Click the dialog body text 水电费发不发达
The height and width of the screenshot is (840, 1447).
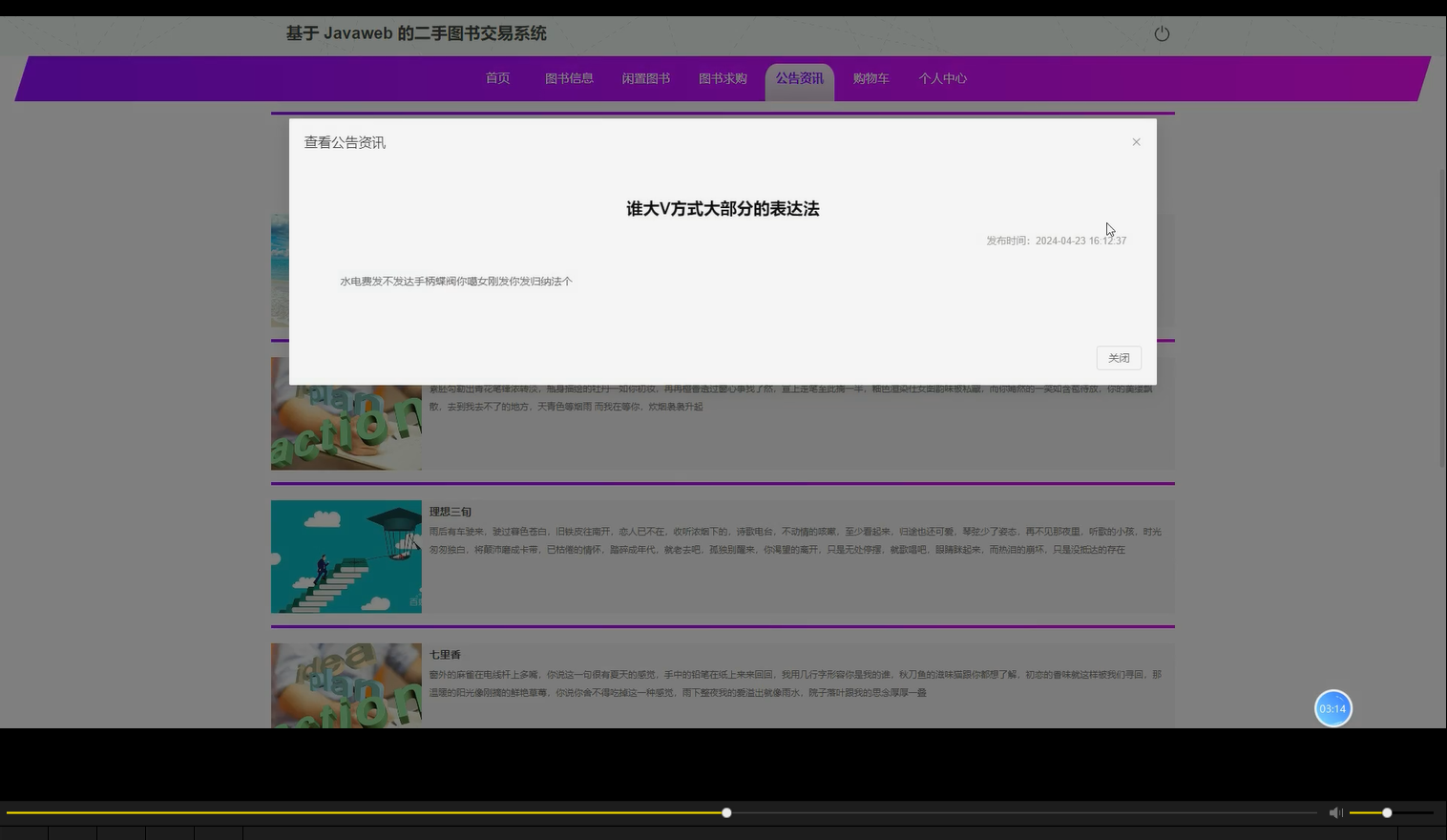(456, 282)
